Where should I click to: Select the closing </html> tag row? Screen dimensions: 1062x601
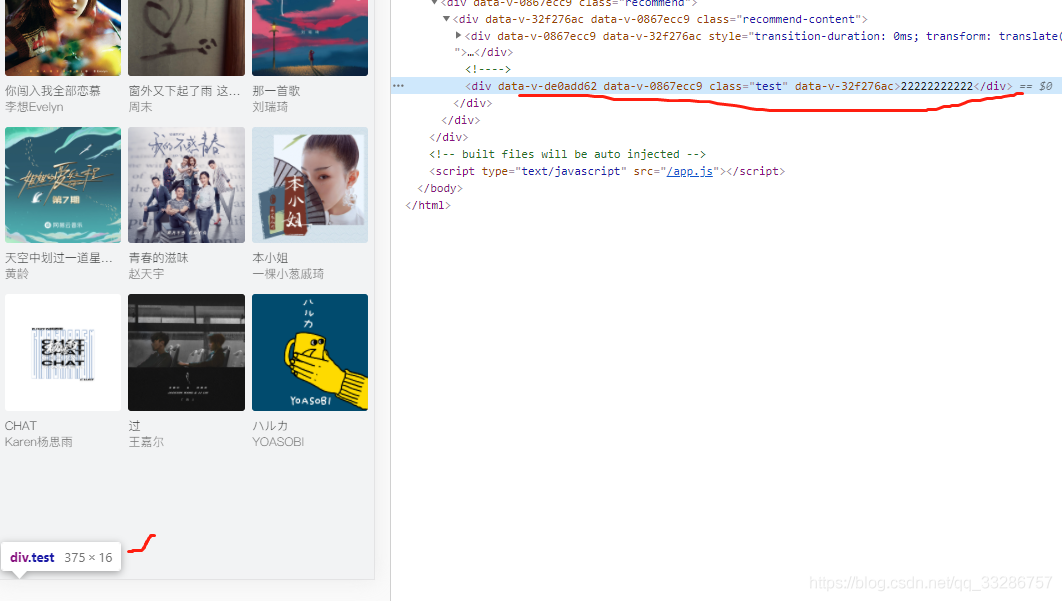tap(428, 205)
